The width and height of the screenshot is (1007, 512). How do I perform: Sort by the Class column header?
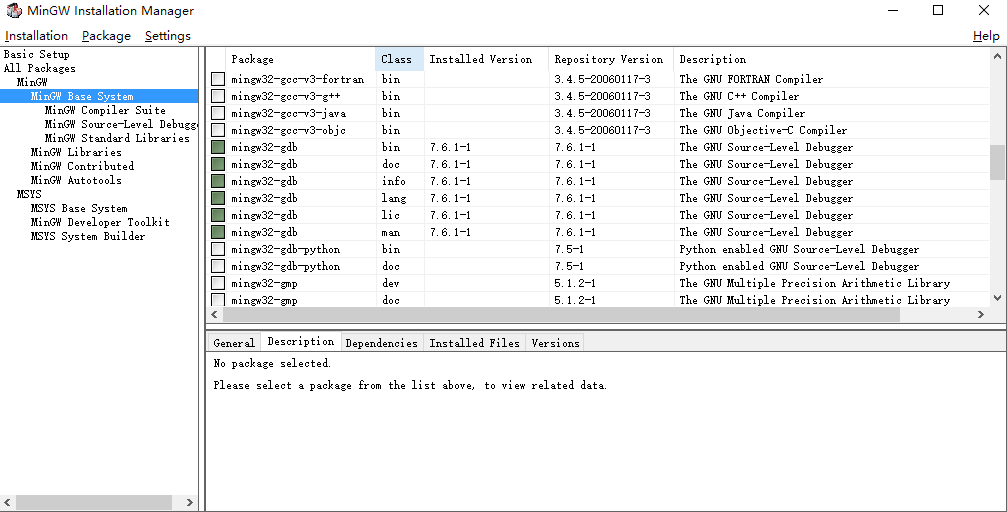point(399,59)
